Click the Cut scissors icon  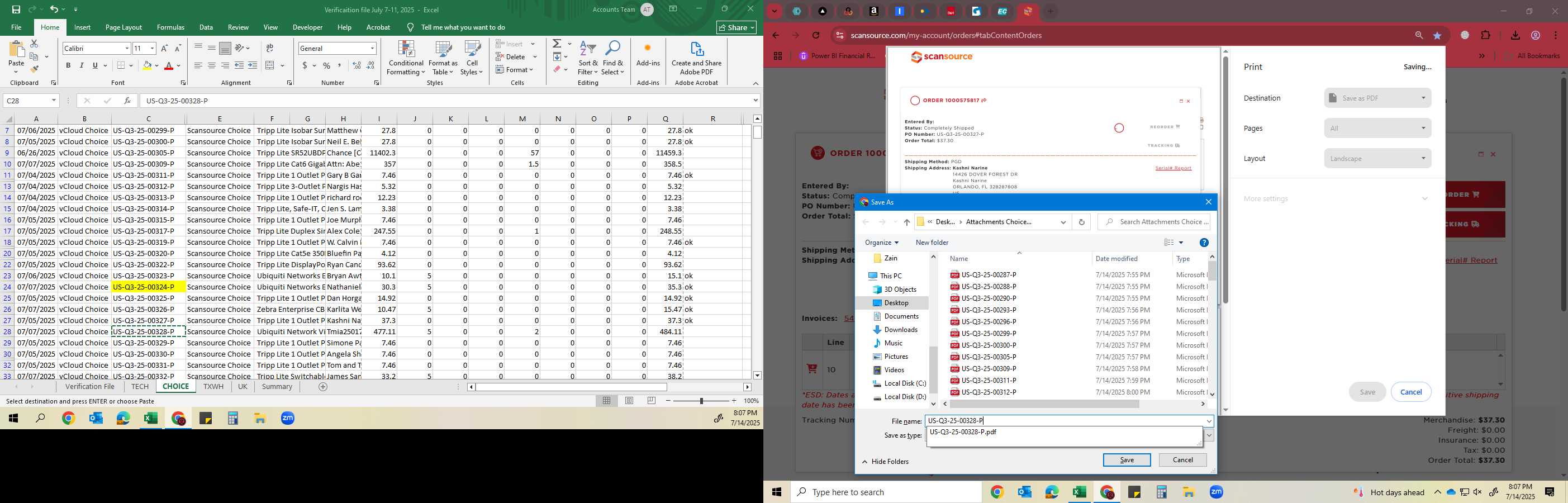coord(34,44)
